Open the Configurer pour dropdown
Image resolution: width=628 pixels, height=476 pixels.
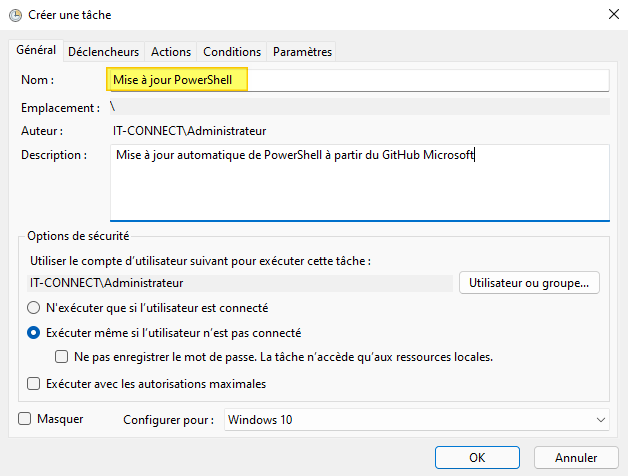417,420
